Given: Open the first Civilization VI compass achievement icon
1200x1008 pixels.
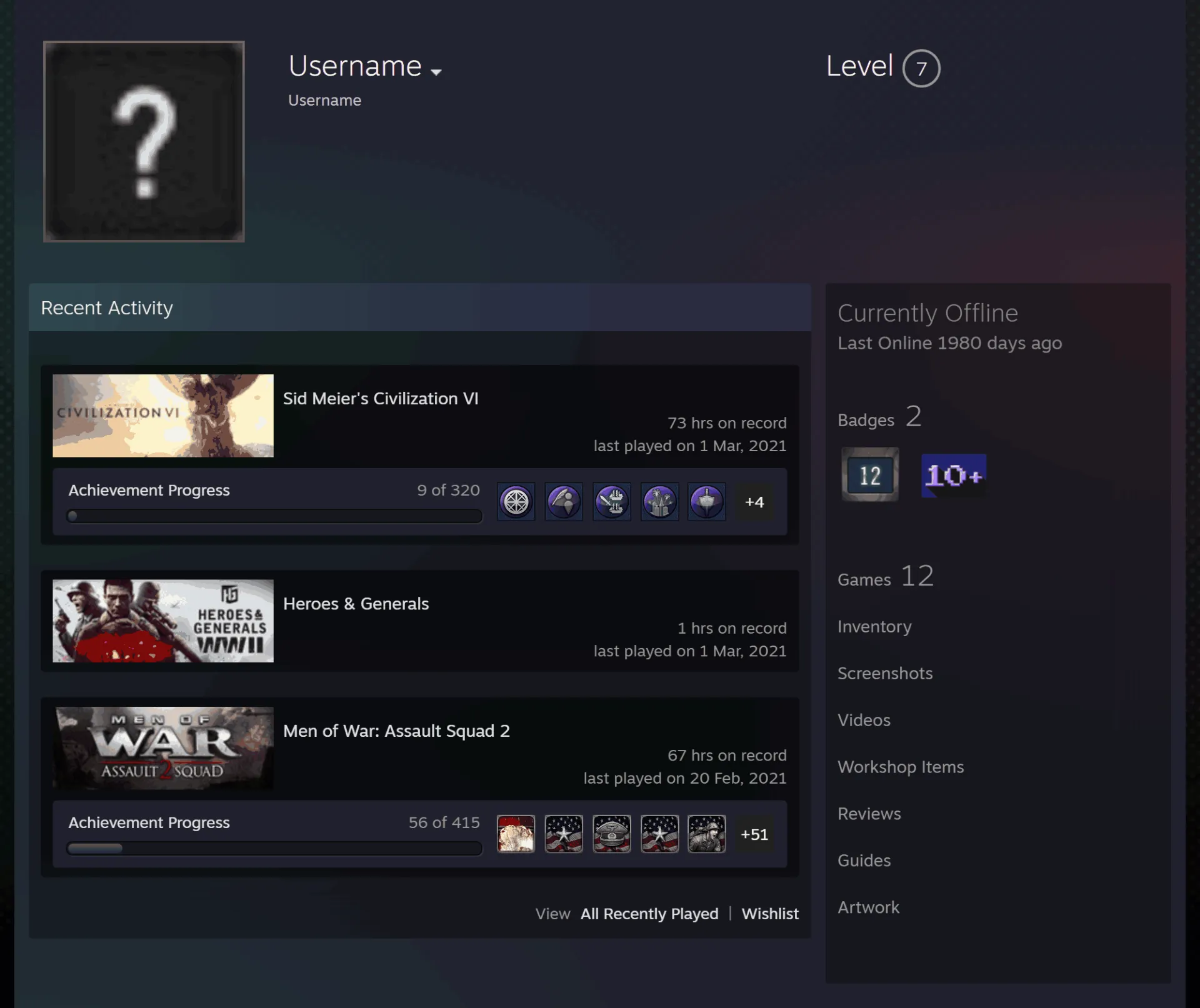Looking at the screenshot, I should [x=516, y=501].
